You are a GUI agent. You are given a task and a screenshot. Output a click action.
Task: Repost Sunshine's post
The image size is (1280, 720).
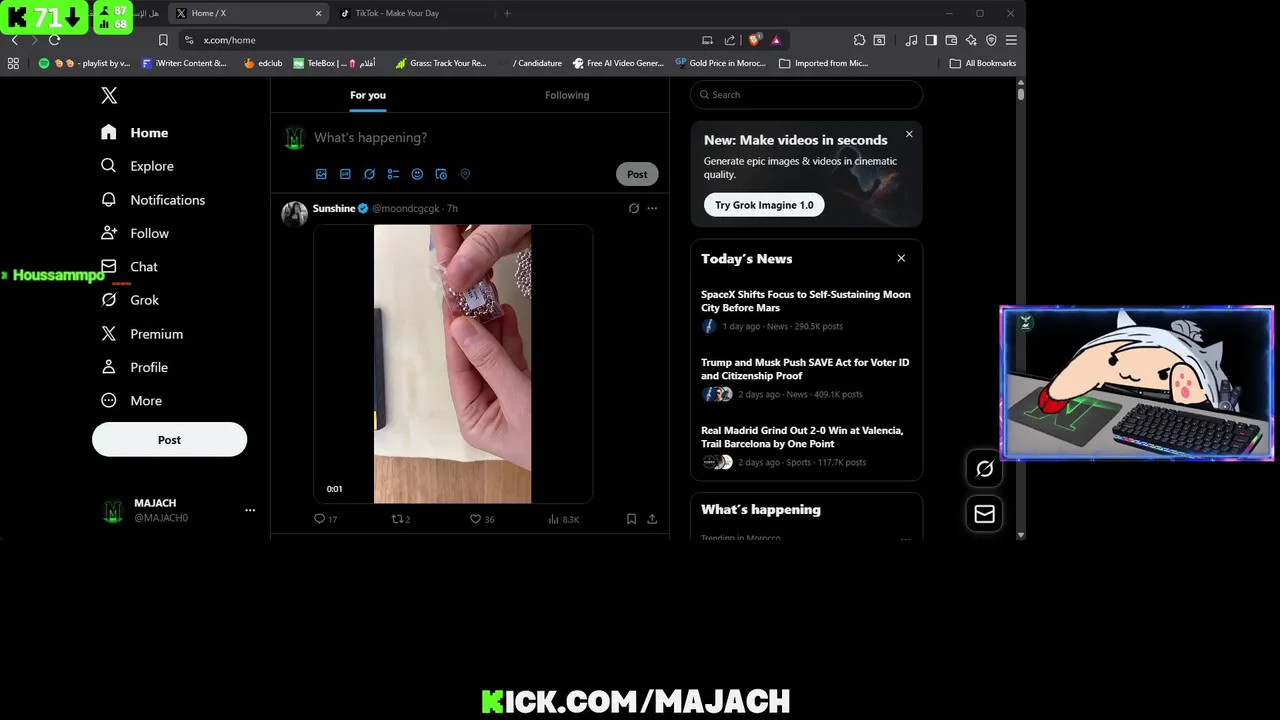(x=400, y=519)
